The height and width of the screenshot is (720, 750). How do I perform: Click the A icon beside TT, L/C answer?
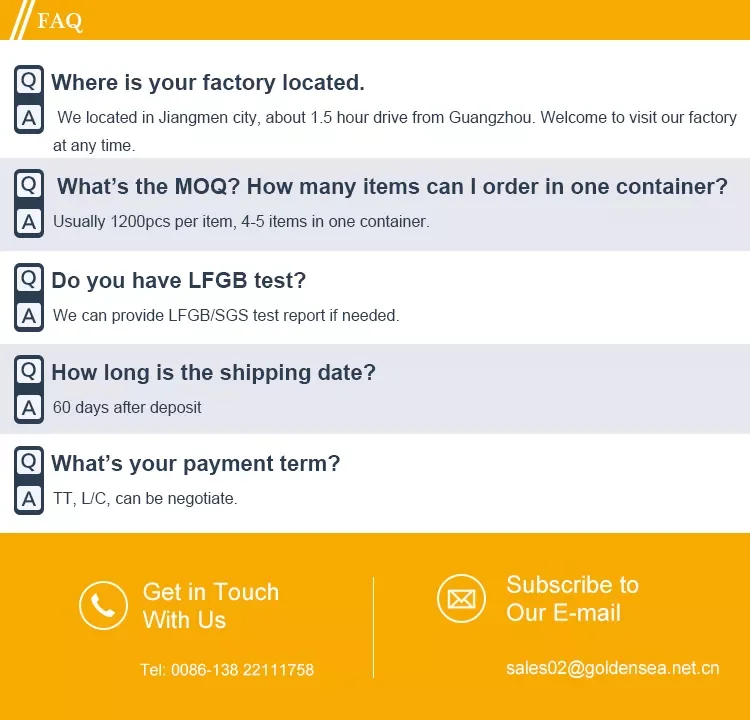click(x=29, y=498)
